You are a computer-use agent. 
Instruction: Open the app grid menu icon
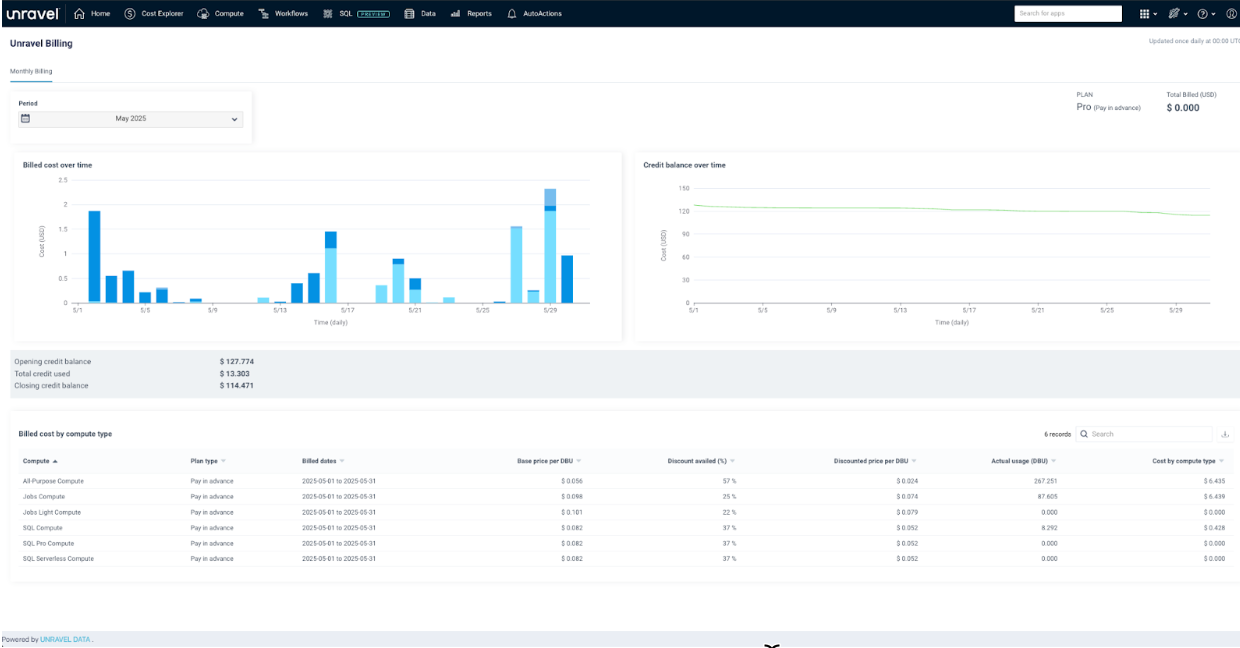[1145, 14]
